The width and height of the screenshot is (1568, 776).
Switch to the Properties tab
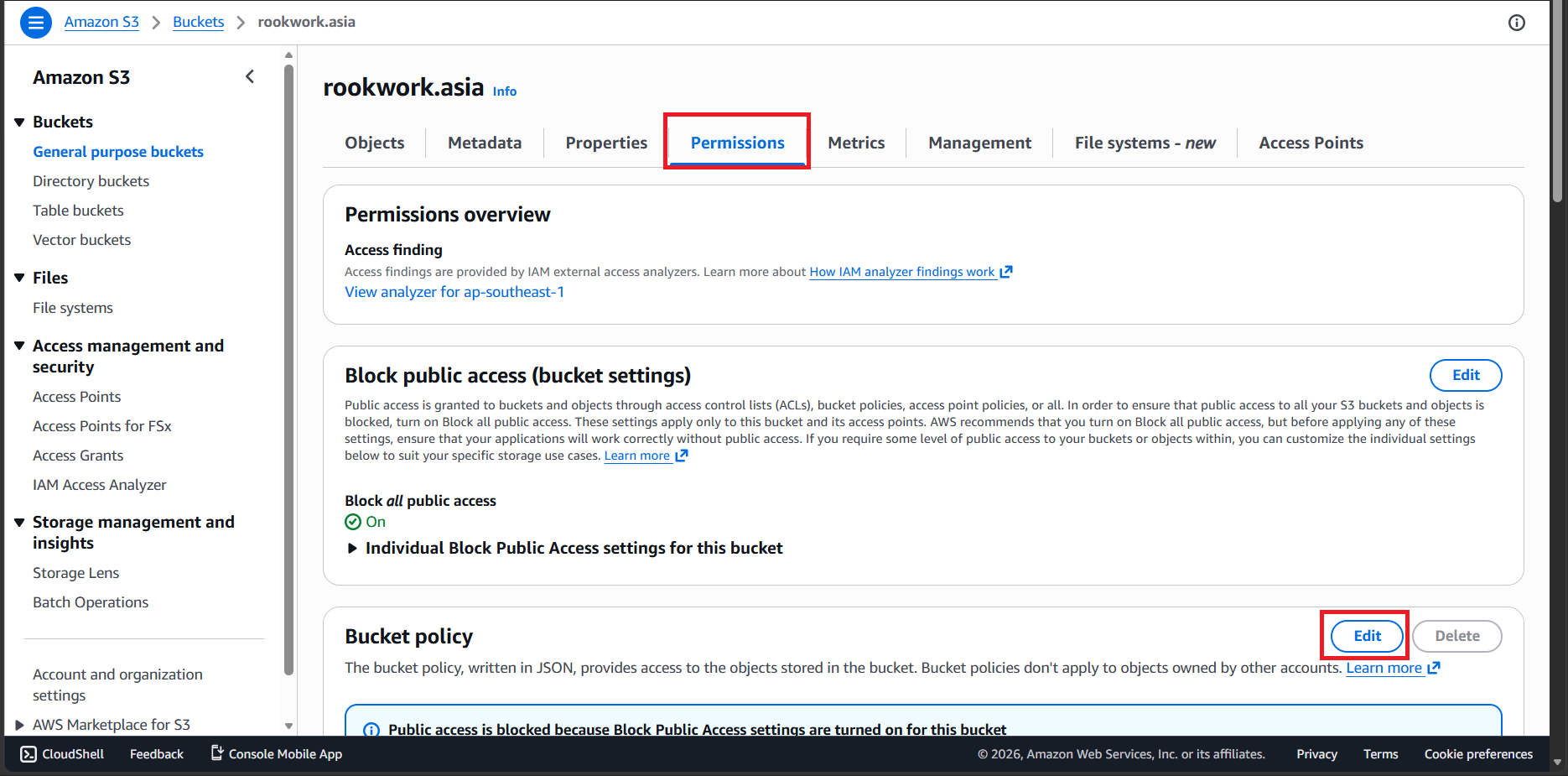tap(606, 143)
